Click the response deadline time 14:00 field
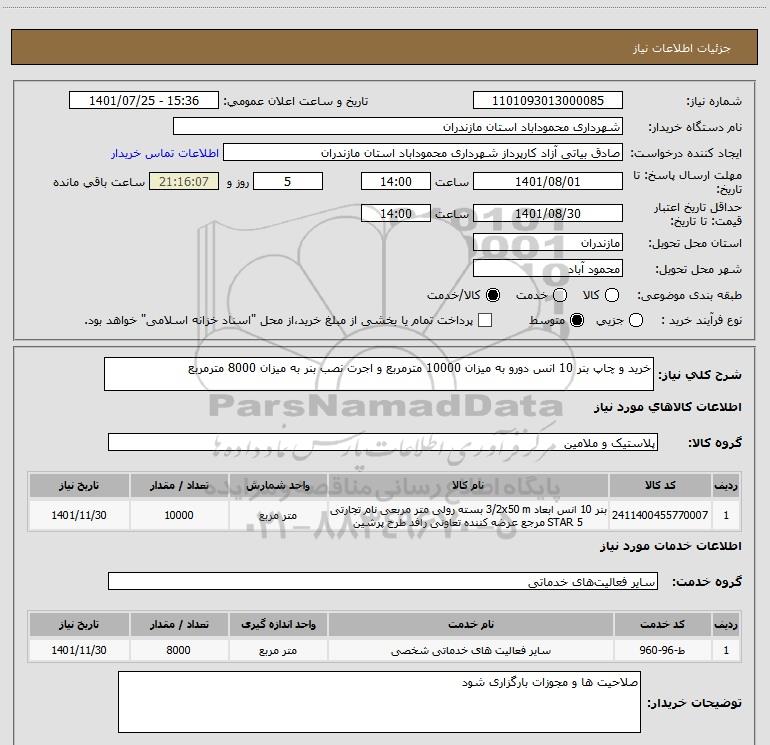The width and height of the screenshot is (770, 745). coord(396,181)
